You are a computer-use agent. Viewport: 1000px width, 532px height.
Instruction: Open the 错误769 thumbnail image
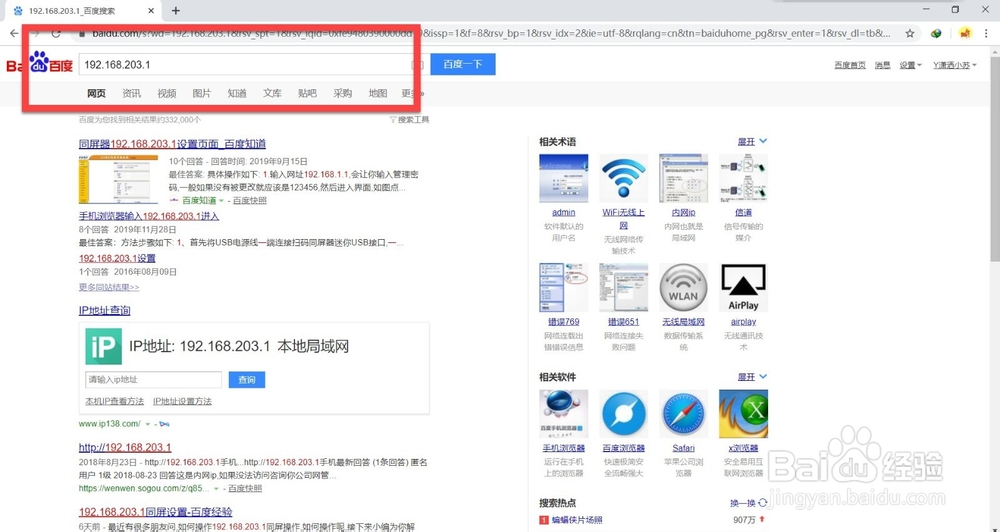[x=563, y=288]
